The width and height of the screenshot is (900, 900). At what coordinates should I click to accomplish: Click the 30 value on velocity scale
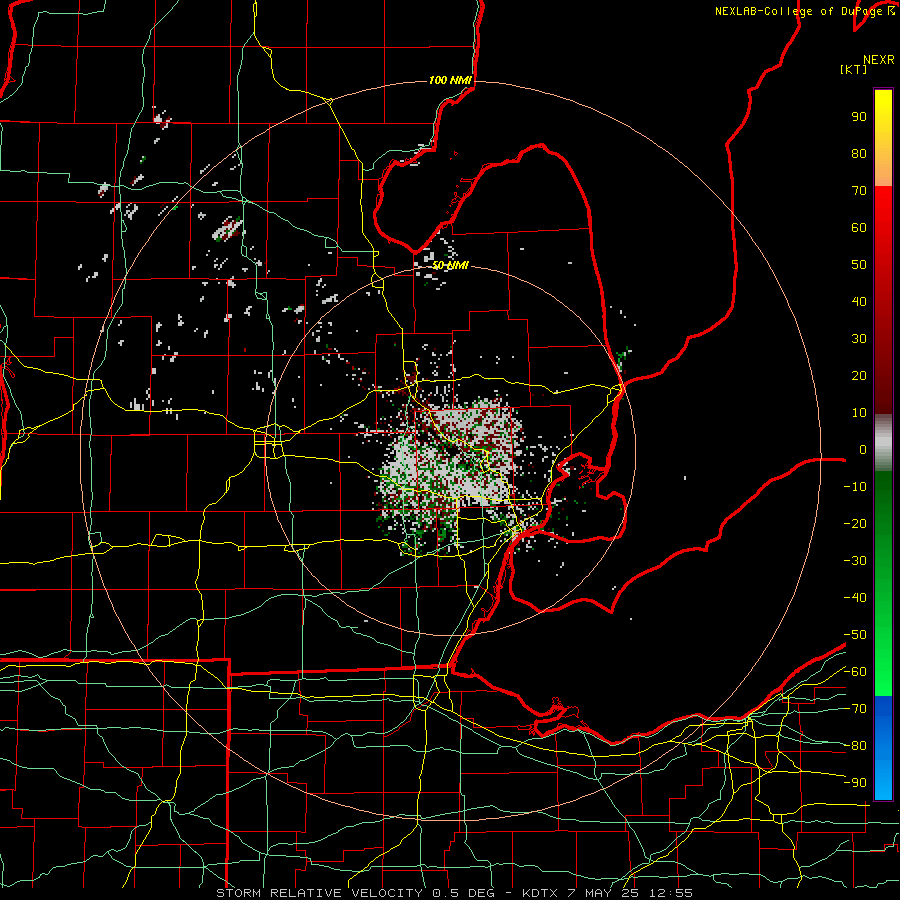pyautogui.click(x=859, y=339)
